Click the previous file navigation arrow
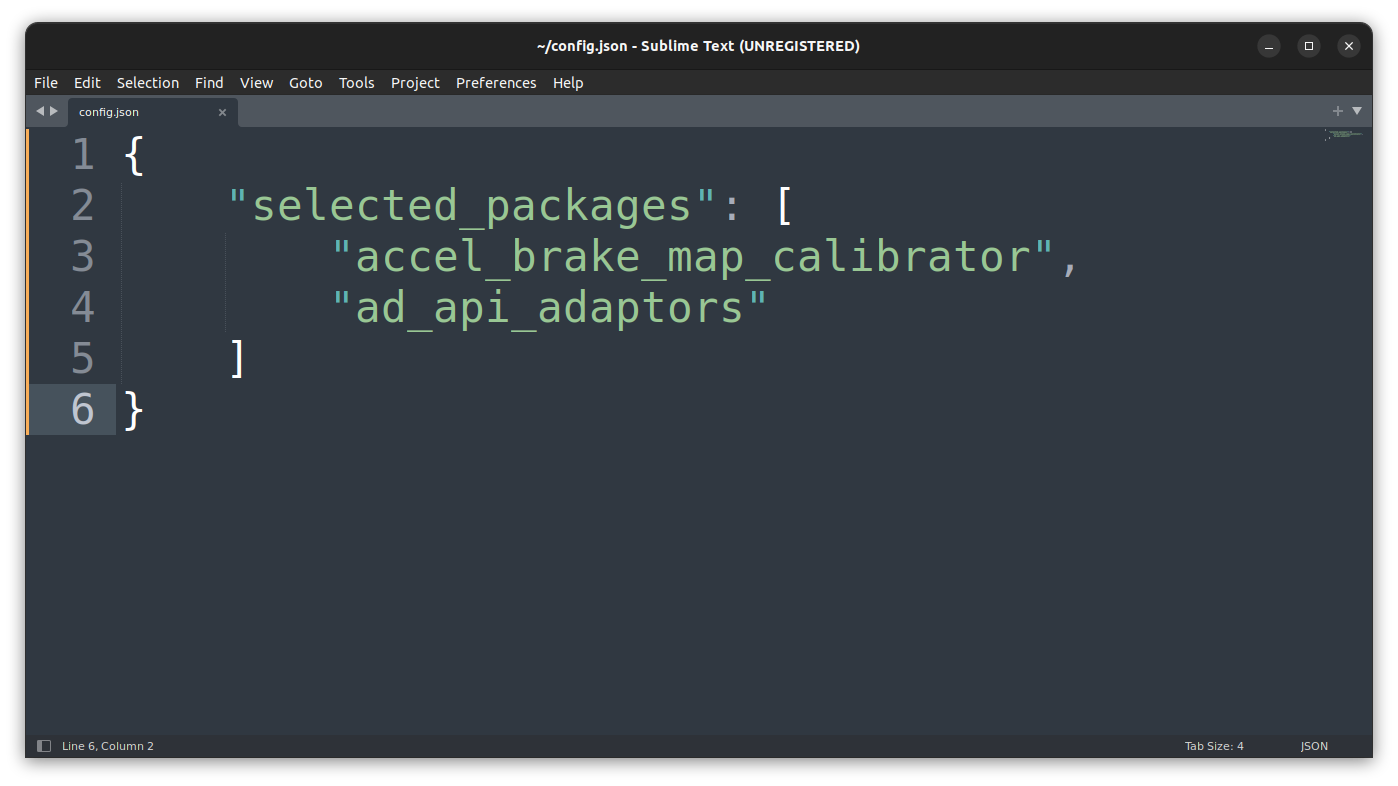Screen dimensions: 1398x786 tap(38, 111)
